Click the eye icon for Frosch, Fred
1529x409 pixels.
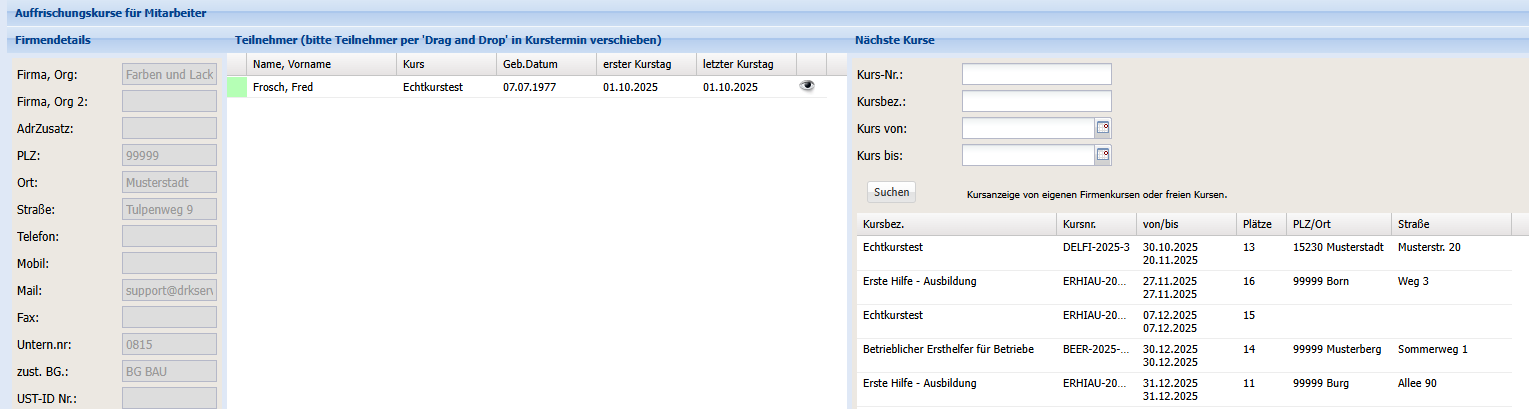[x=807, y=87]
